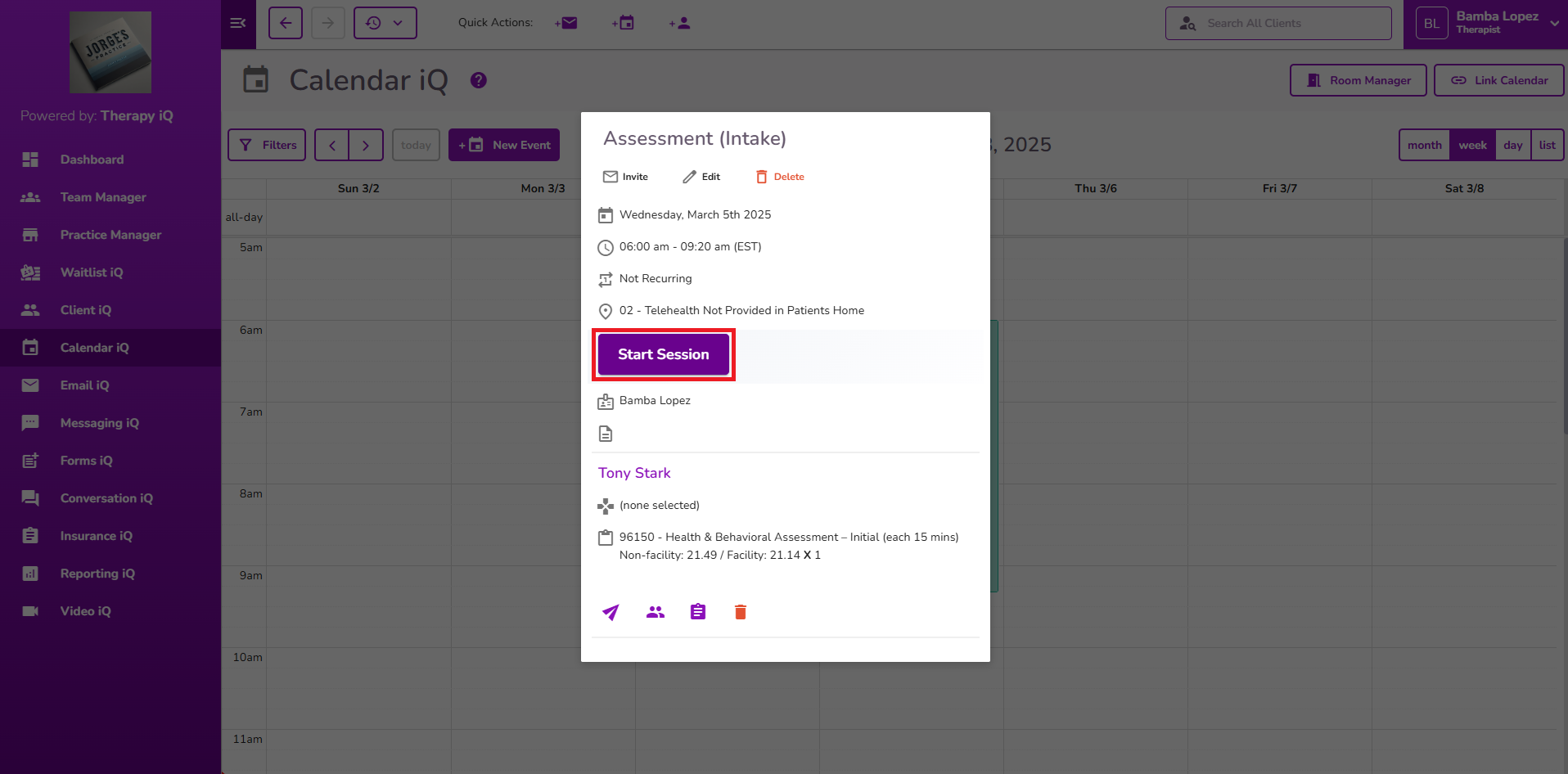
Task: Open Video iQ in sidebar
Action: click(110, 611)
